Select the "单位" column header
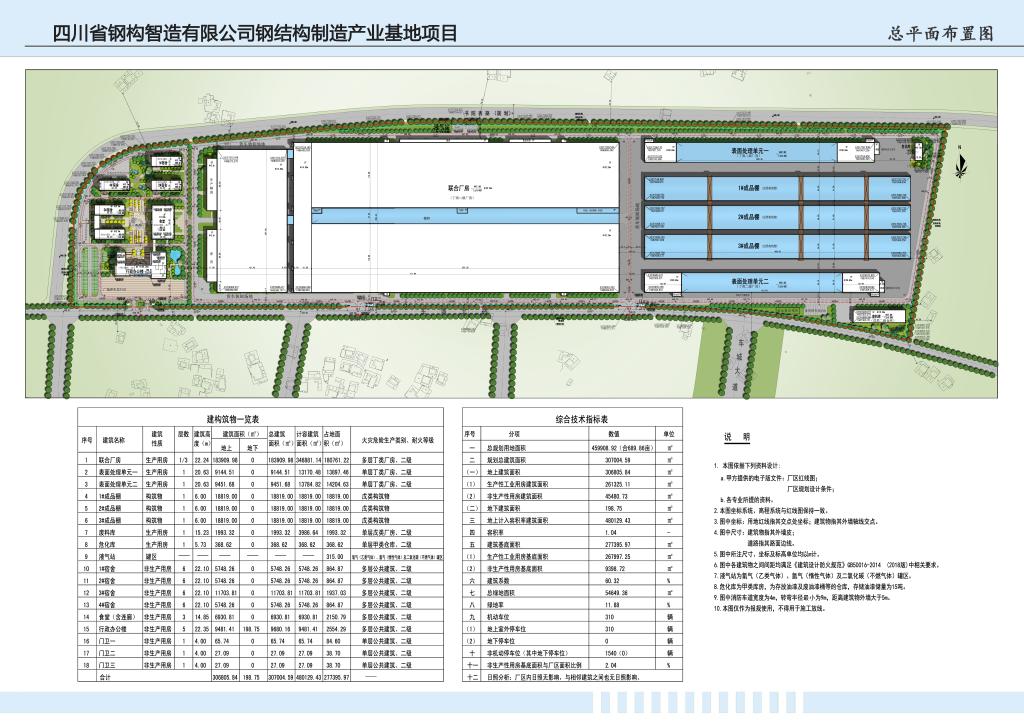 pyautogui.click(x=669, y=434)
